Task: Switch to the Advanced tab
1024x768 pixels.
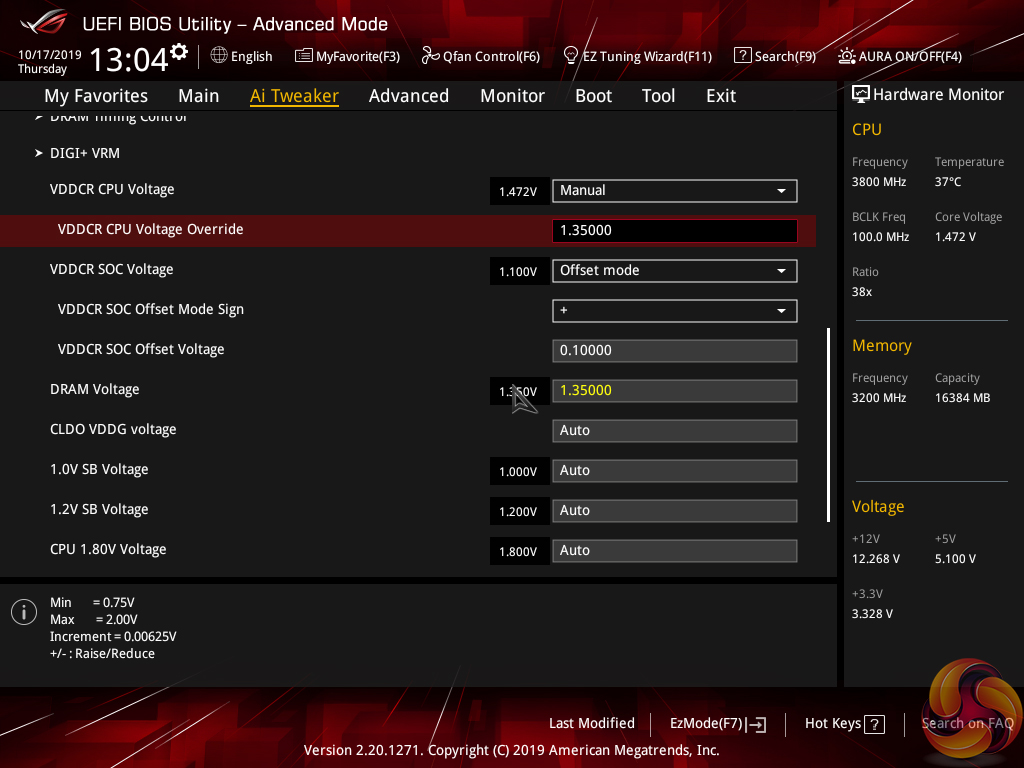Action: click(408, 96)
